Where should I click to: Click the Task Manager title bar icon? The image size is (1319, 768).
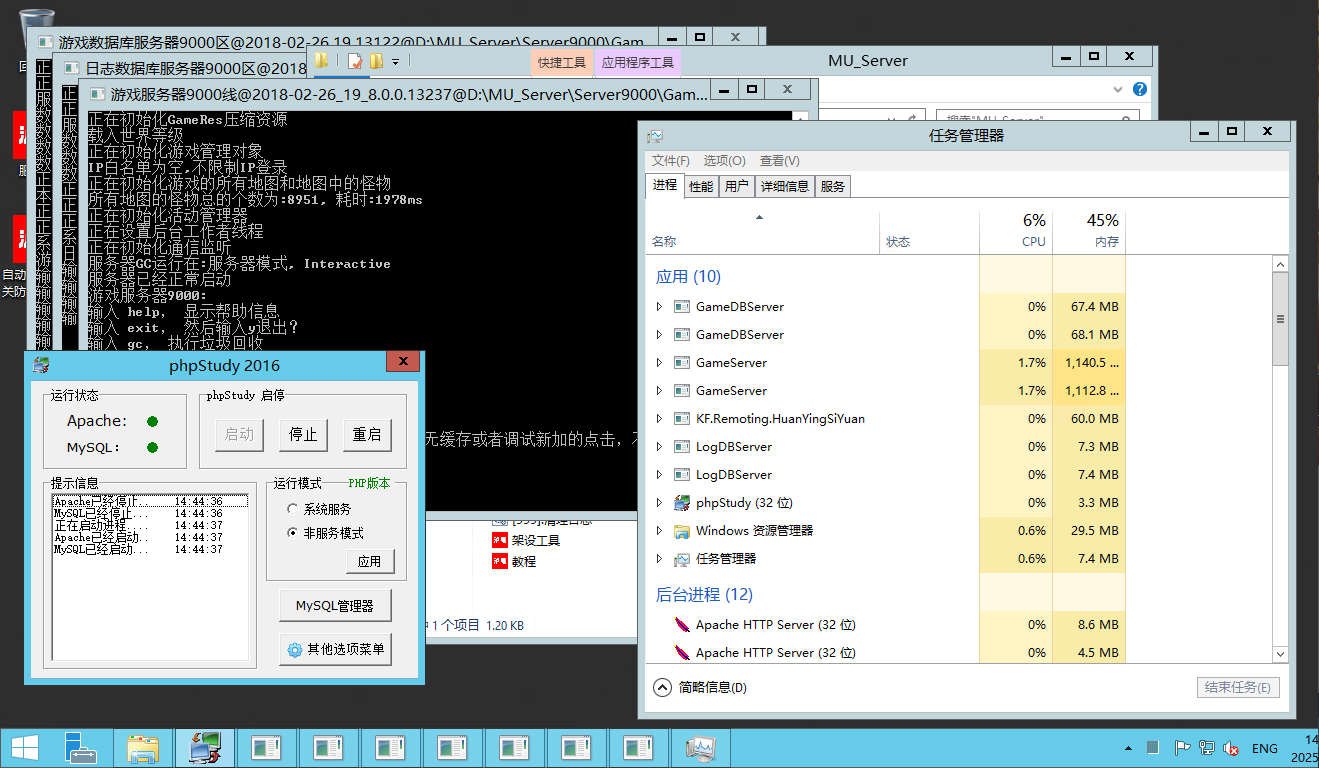point(655,136)
